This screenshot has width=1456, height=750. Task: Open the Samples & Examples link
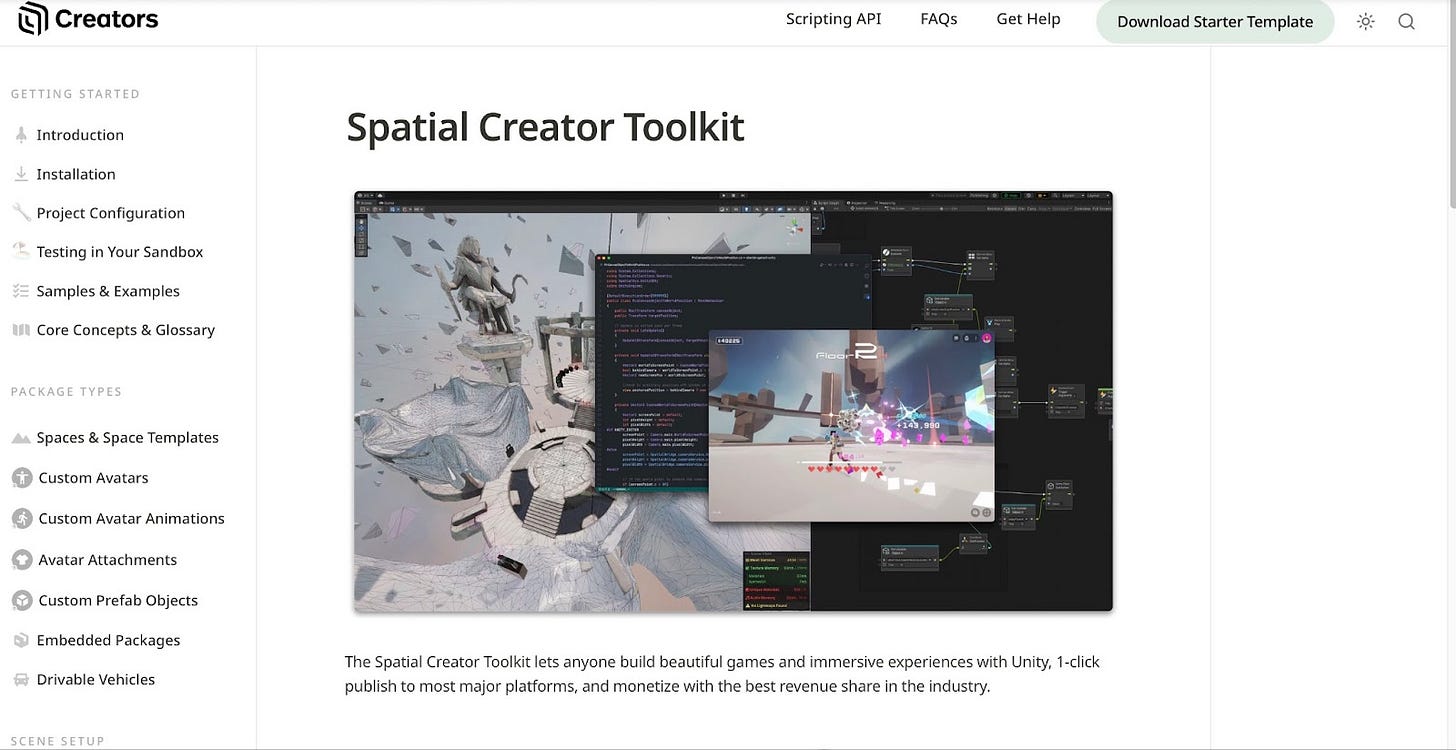(x=108, y=291)
